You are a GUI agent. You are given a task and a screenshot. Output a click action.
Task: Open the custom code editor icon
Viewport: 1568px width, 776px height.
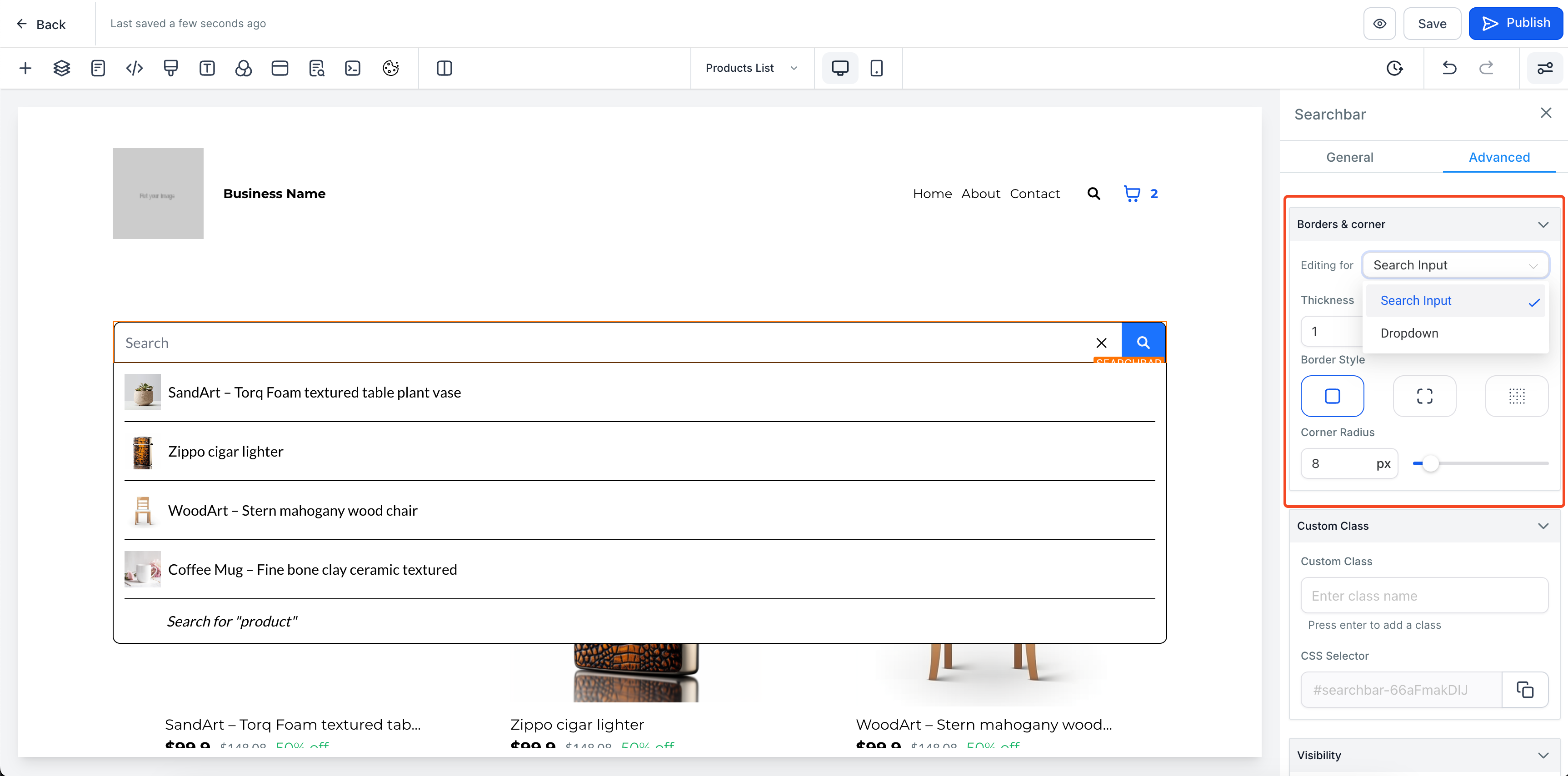pos(135,68)
